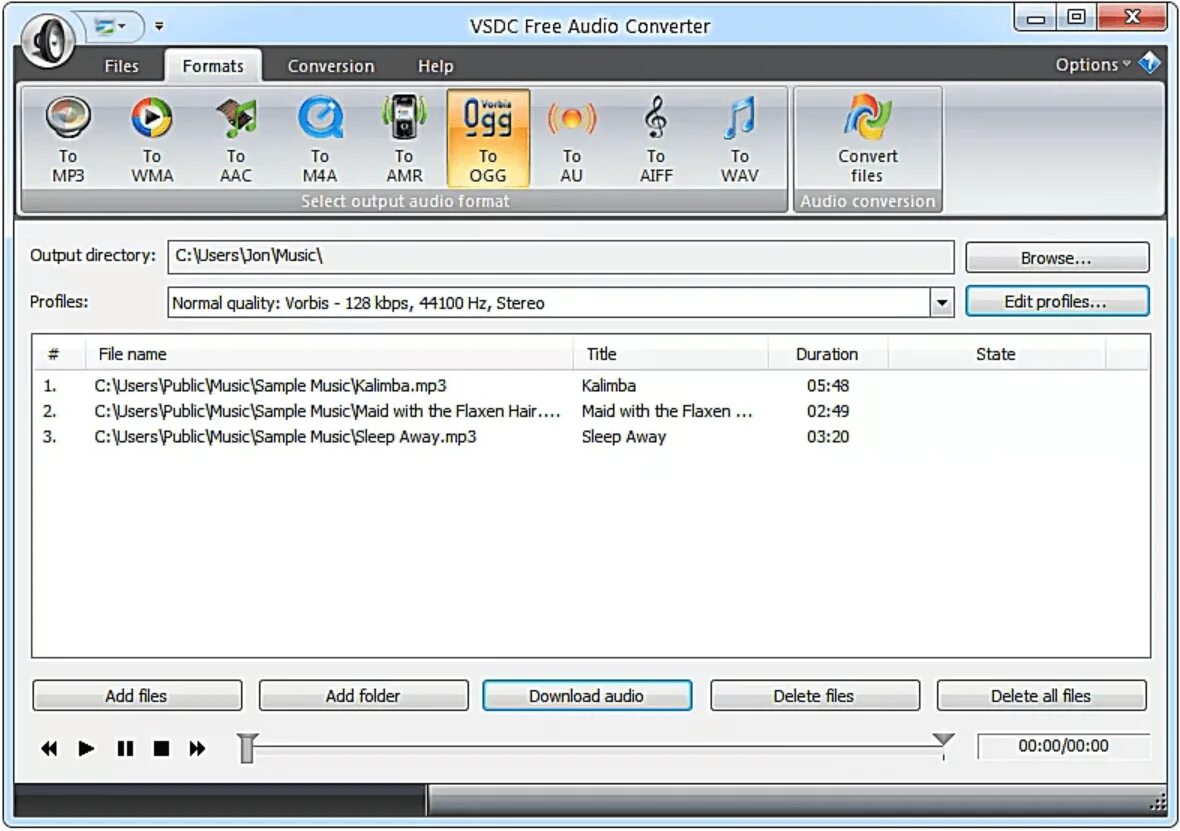Image resolution: width=1180 pixels, height=831 pixels.
Task: Expand the Profiles combo box arrow
Action: coord(941,303)
